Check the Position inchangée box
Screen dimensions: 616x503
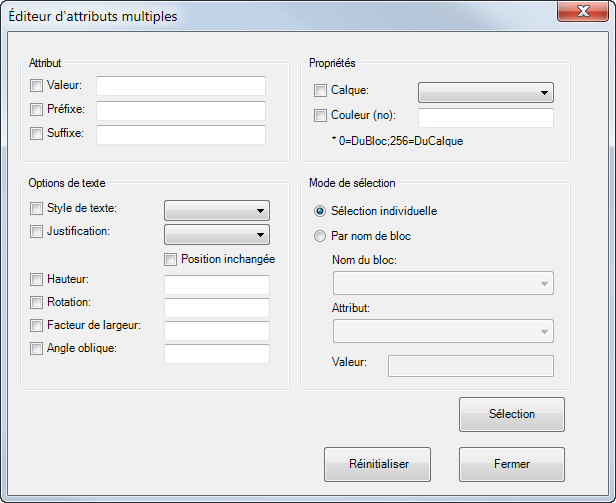click(x=170, y=259)
